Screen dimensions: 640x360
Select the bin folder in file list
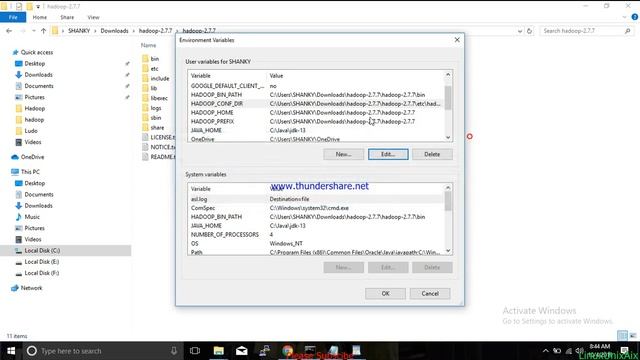click(155, 59)
